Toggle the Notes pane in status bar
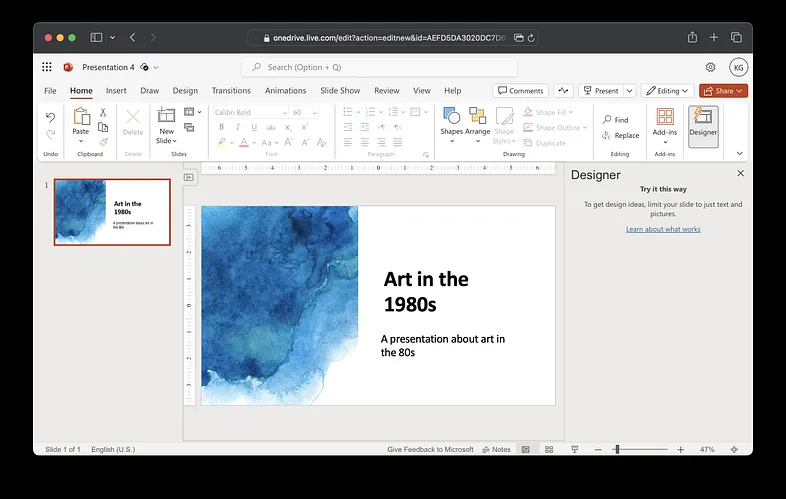 tap(496, 450)
